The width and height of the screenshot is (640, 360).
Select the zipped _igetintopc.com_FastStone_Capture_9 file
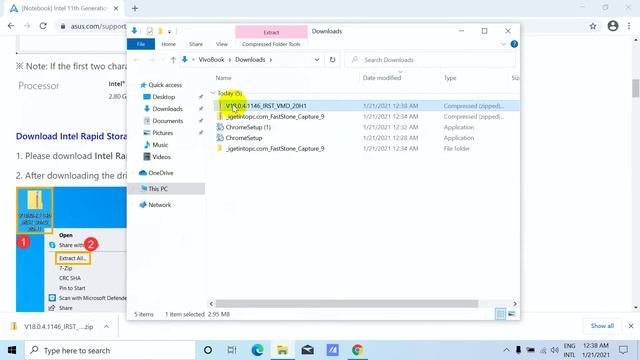[x=275, y=116]
